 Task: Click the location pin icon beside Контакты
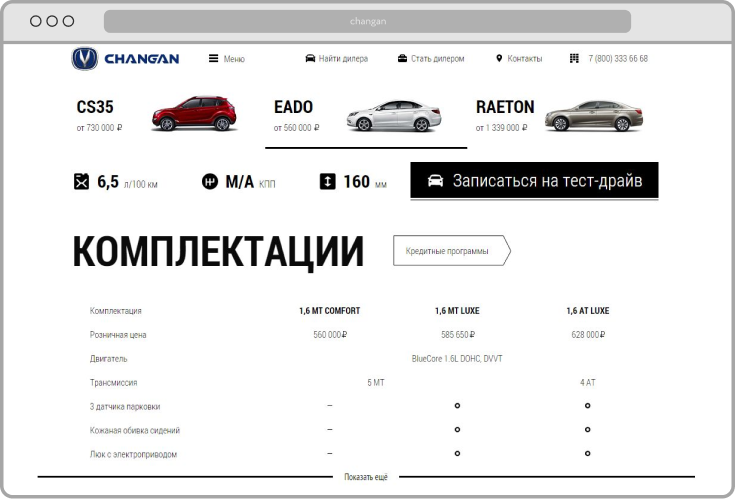coord(499,59)
